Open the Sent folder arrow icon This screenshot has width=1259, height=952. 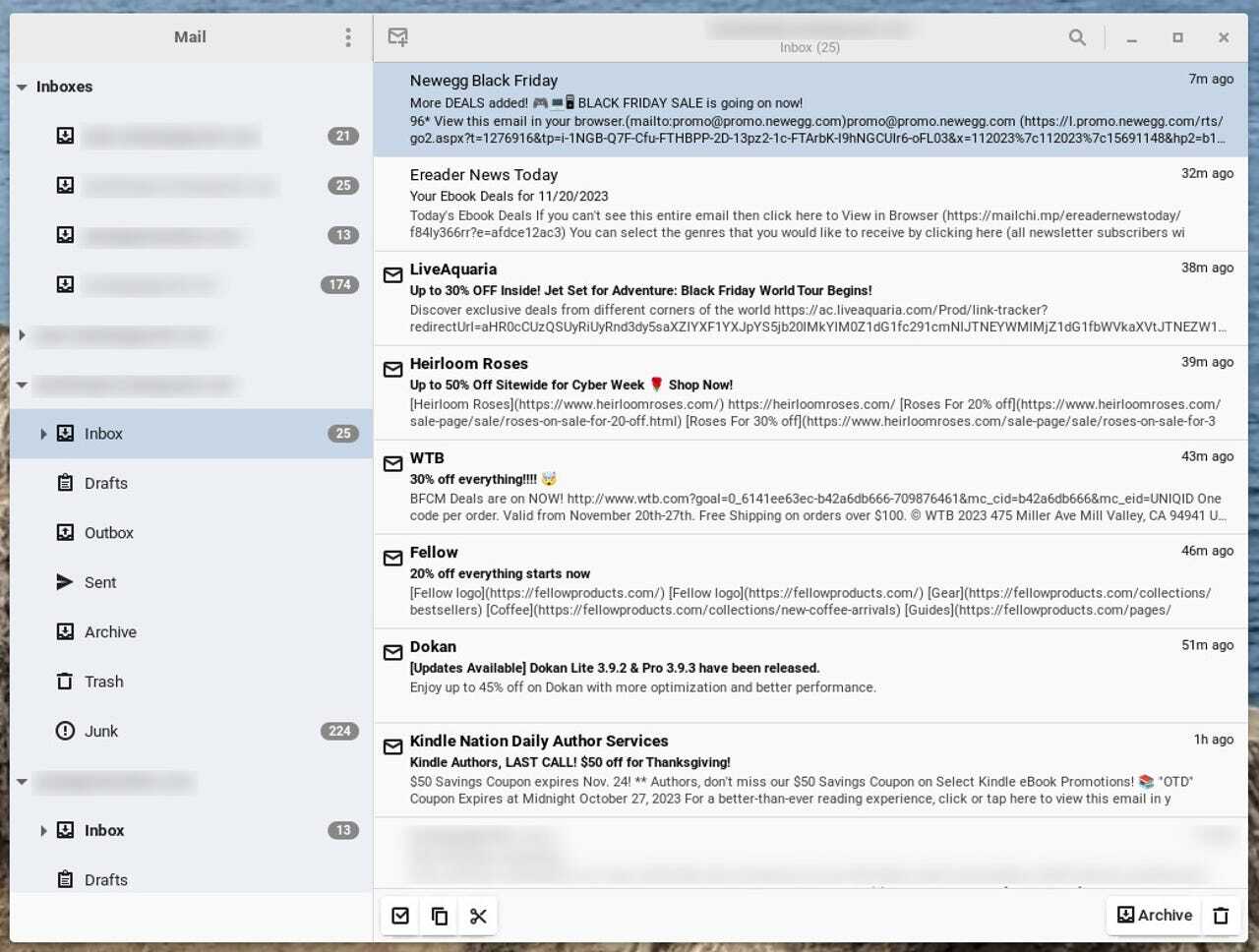(65, 582)
